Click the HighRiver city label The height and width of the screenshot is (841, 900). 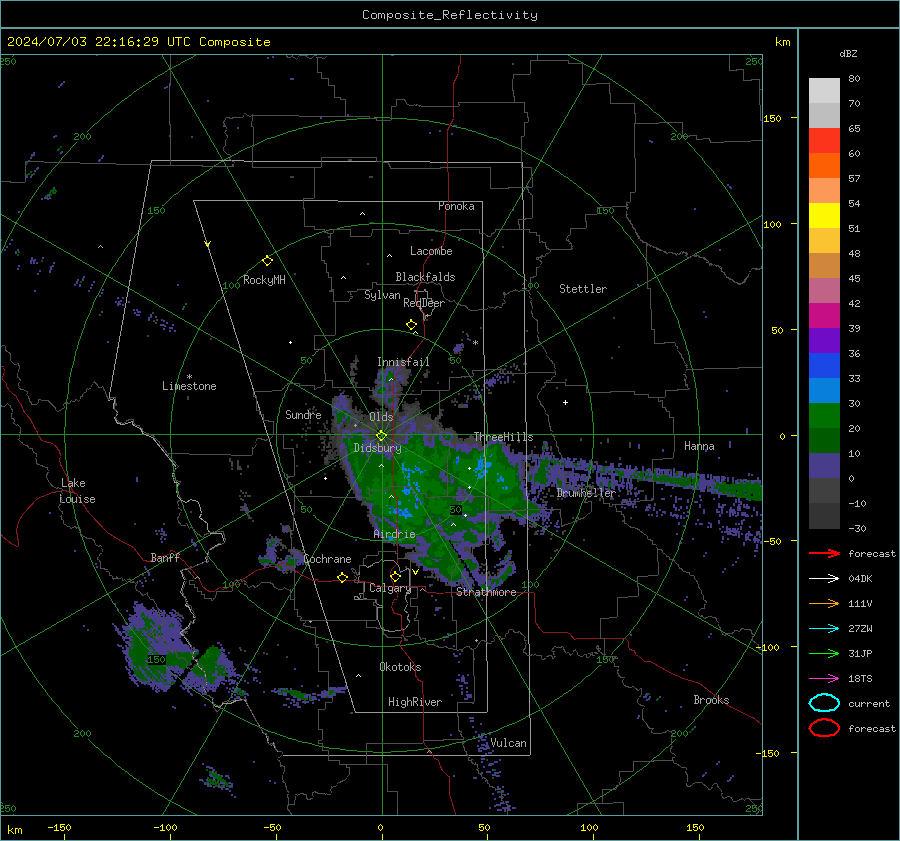(x=415, y=702)
